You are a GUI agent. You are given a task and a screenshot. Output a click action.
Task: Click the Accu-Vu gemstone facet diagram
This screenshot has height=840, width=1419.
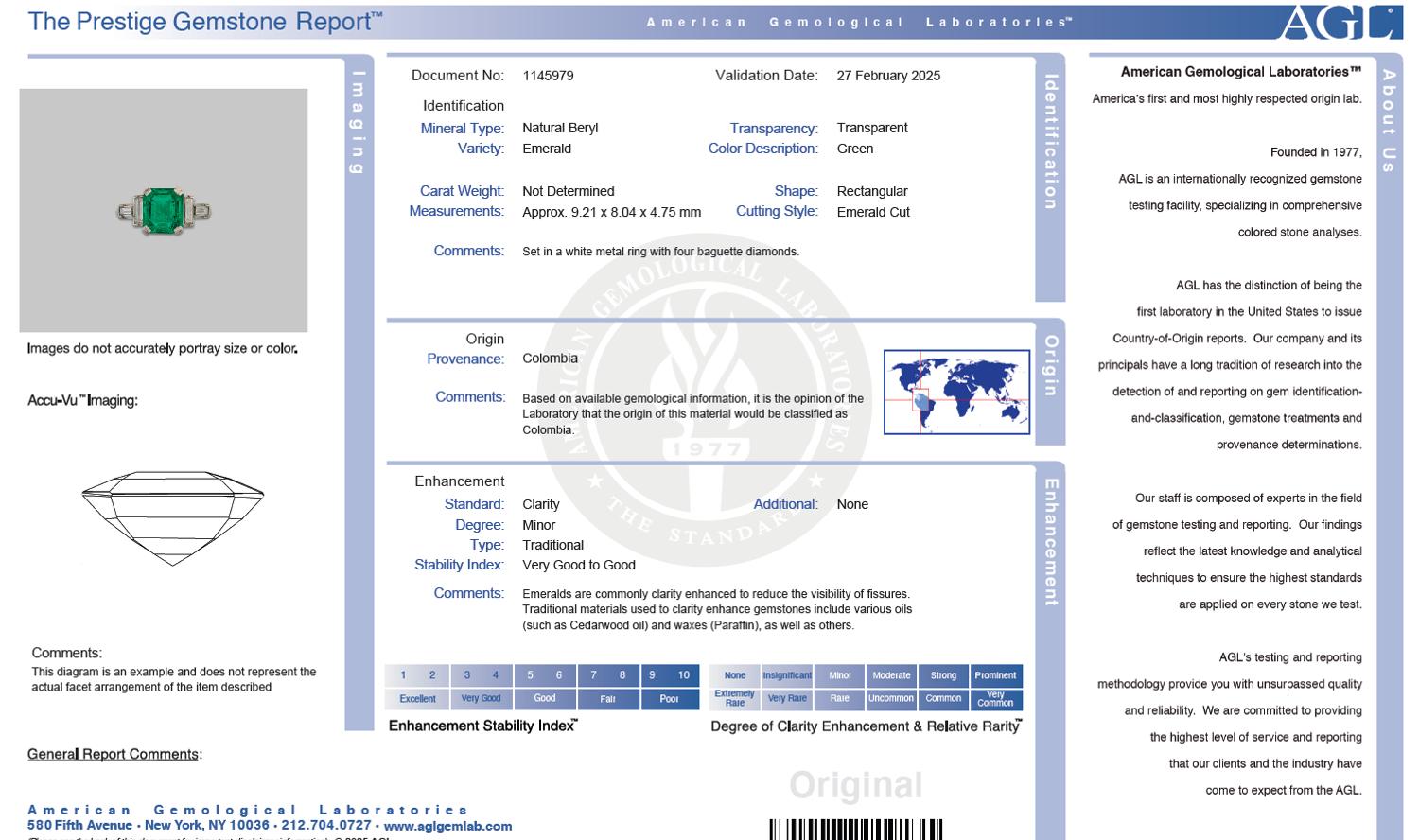coord(172,518)
